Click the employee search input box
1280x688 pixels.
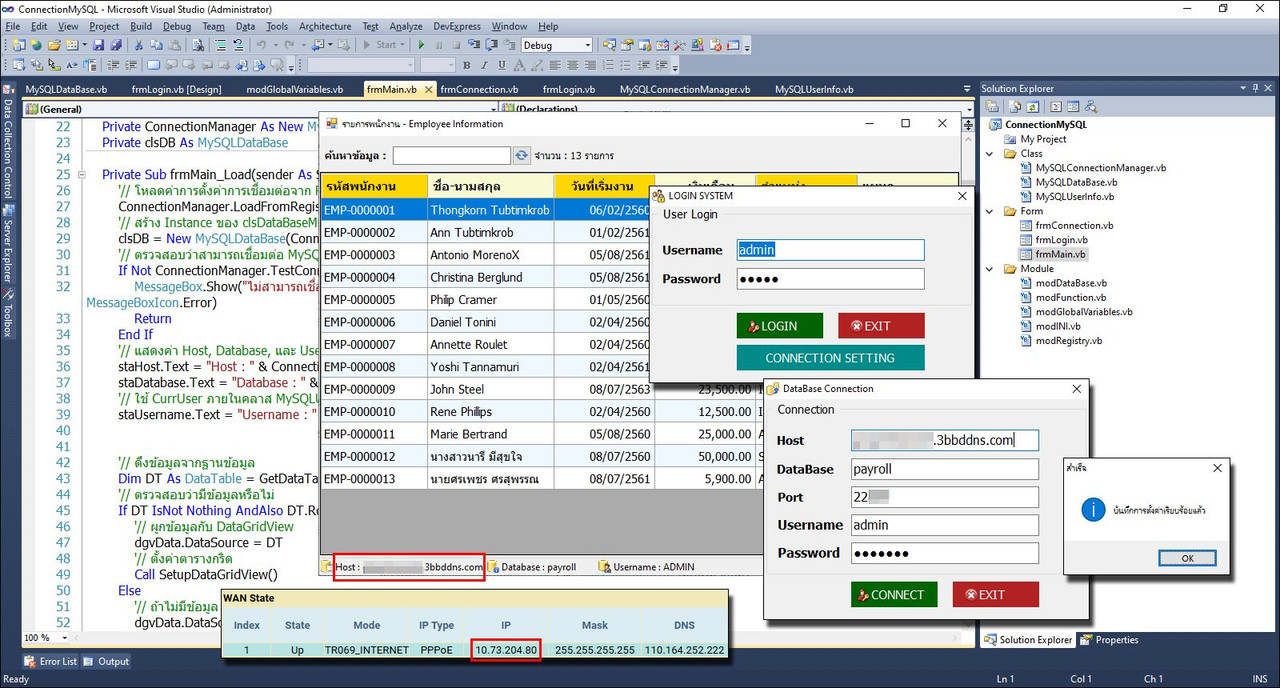coord(451,156)
